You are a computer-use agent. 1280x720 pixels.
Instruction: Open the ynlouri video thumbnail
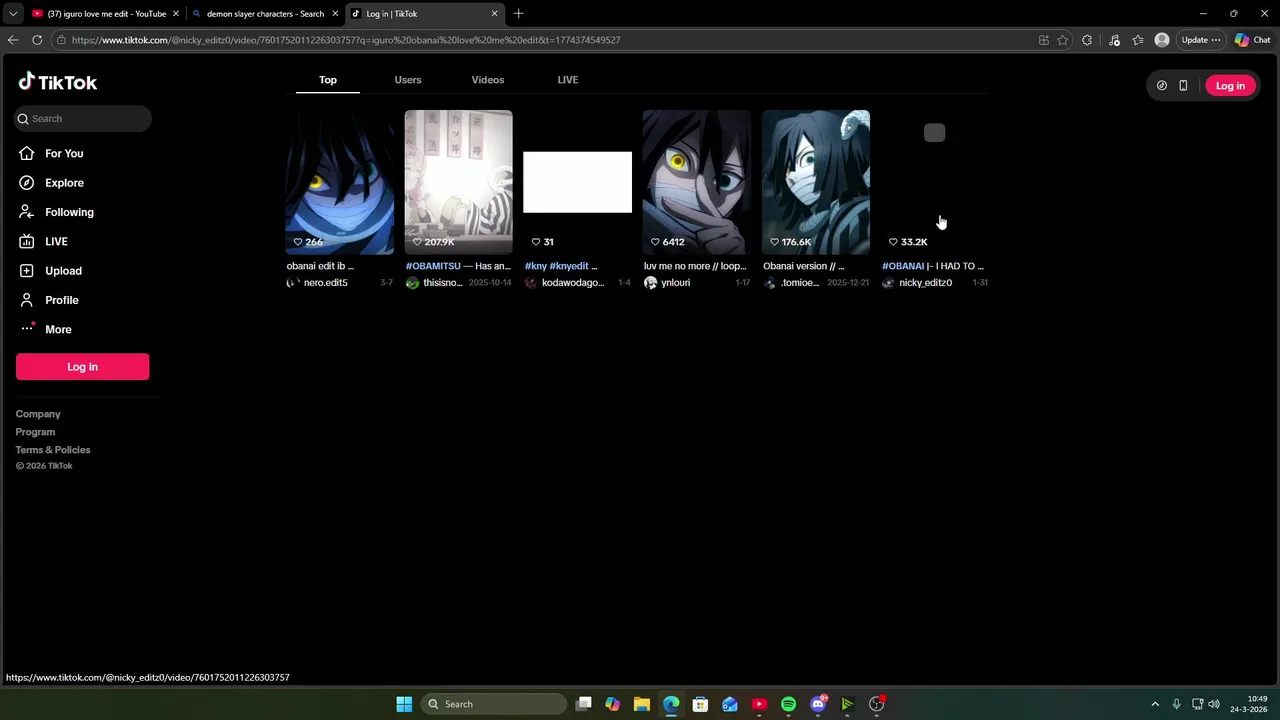point(697,182)
